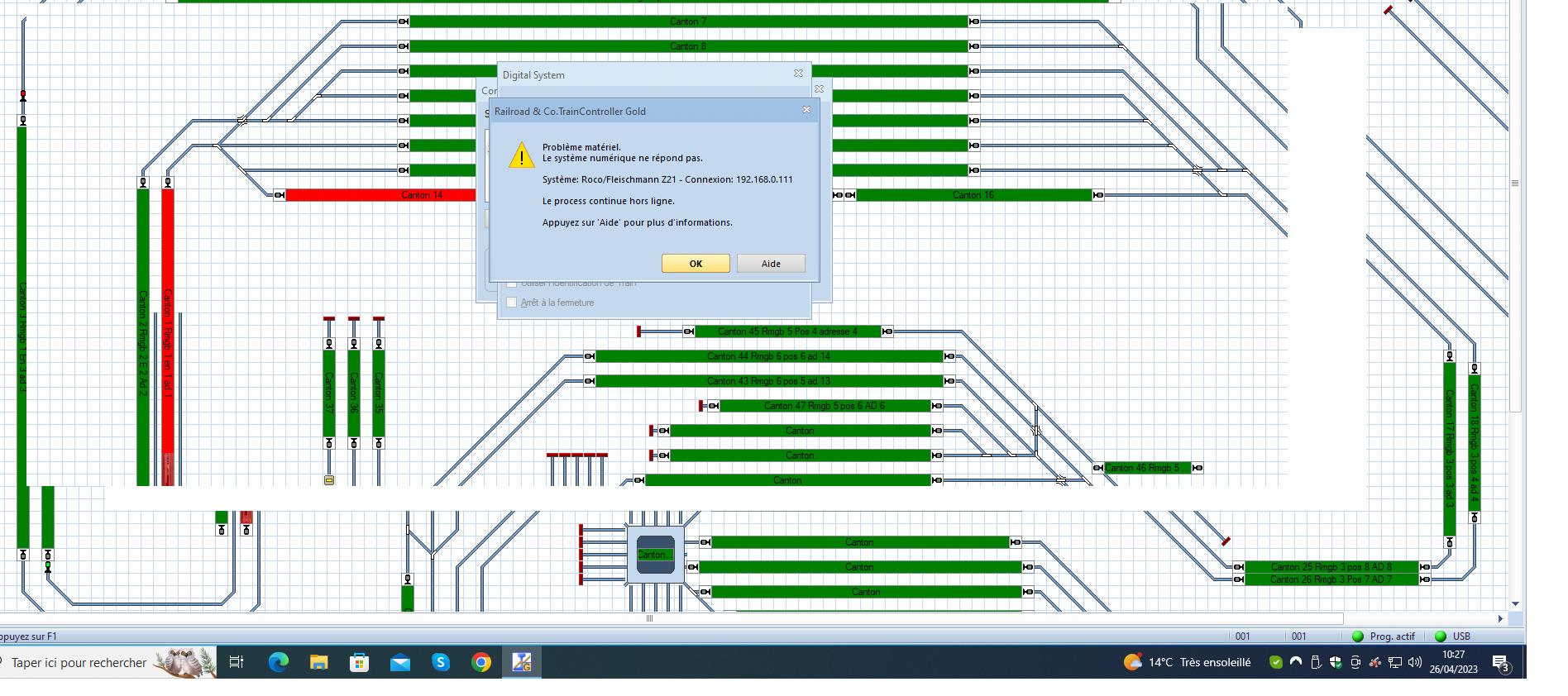Open help via the Aide button
The width and height of the screenshot is (1568, 696).
(x=771, y=264)
